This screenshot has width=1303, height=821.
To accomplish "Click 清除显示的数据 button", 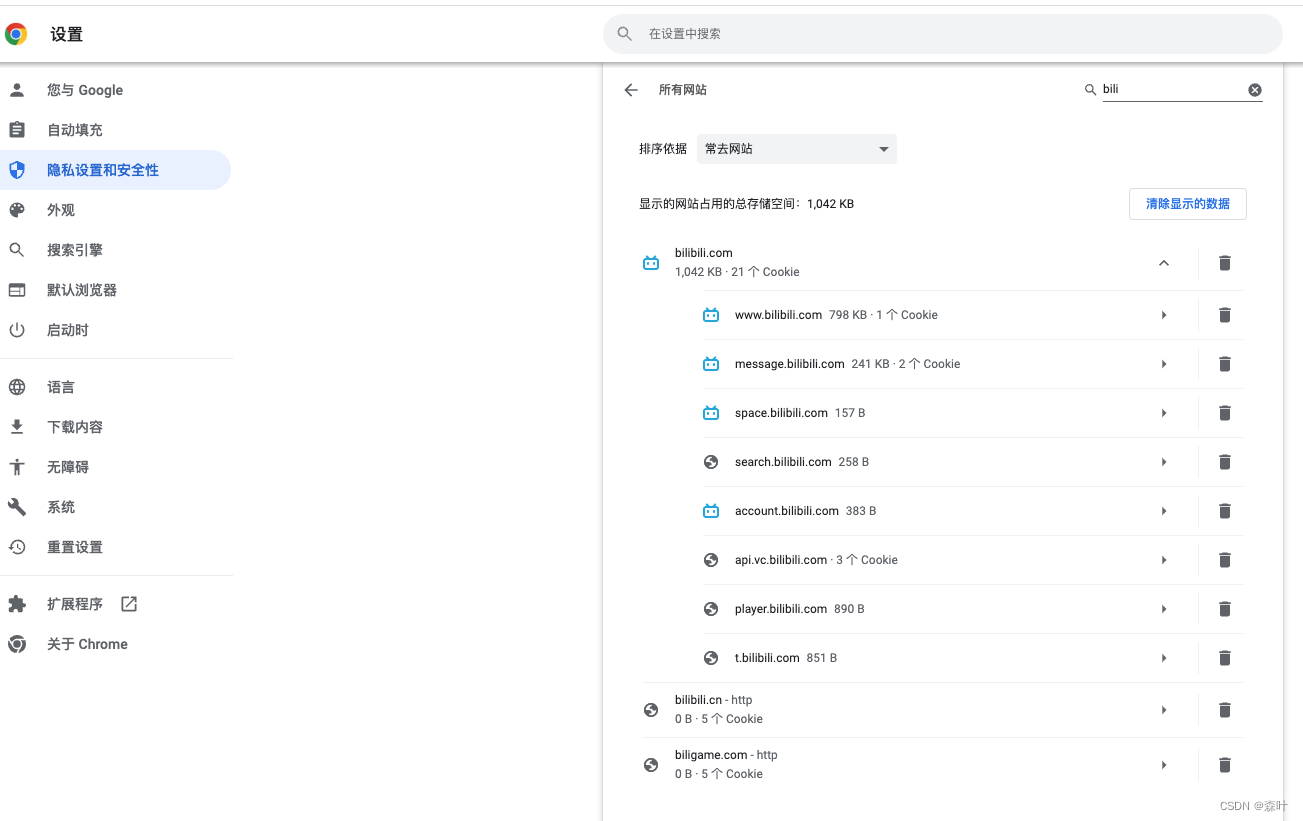I will pos(1188,203).
